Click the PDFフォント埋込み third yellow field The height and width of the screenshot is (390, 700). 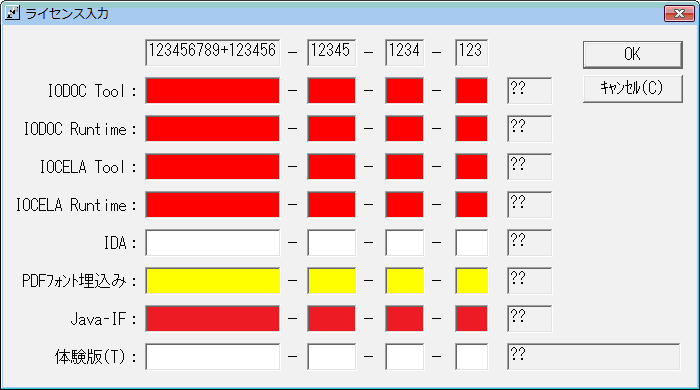pos(404,281)
